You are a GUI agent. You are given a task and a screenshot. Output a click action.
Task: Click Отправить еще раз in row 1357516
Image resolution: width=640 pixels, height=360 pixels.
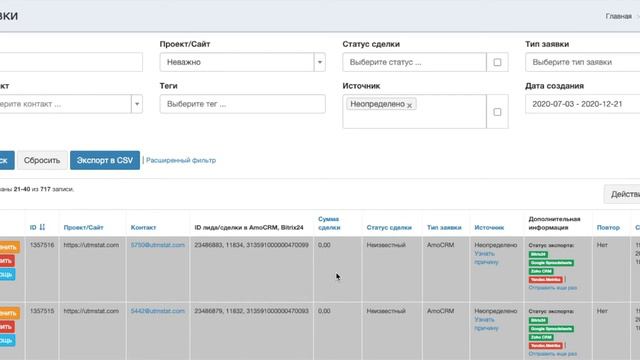tap(553, 288)
